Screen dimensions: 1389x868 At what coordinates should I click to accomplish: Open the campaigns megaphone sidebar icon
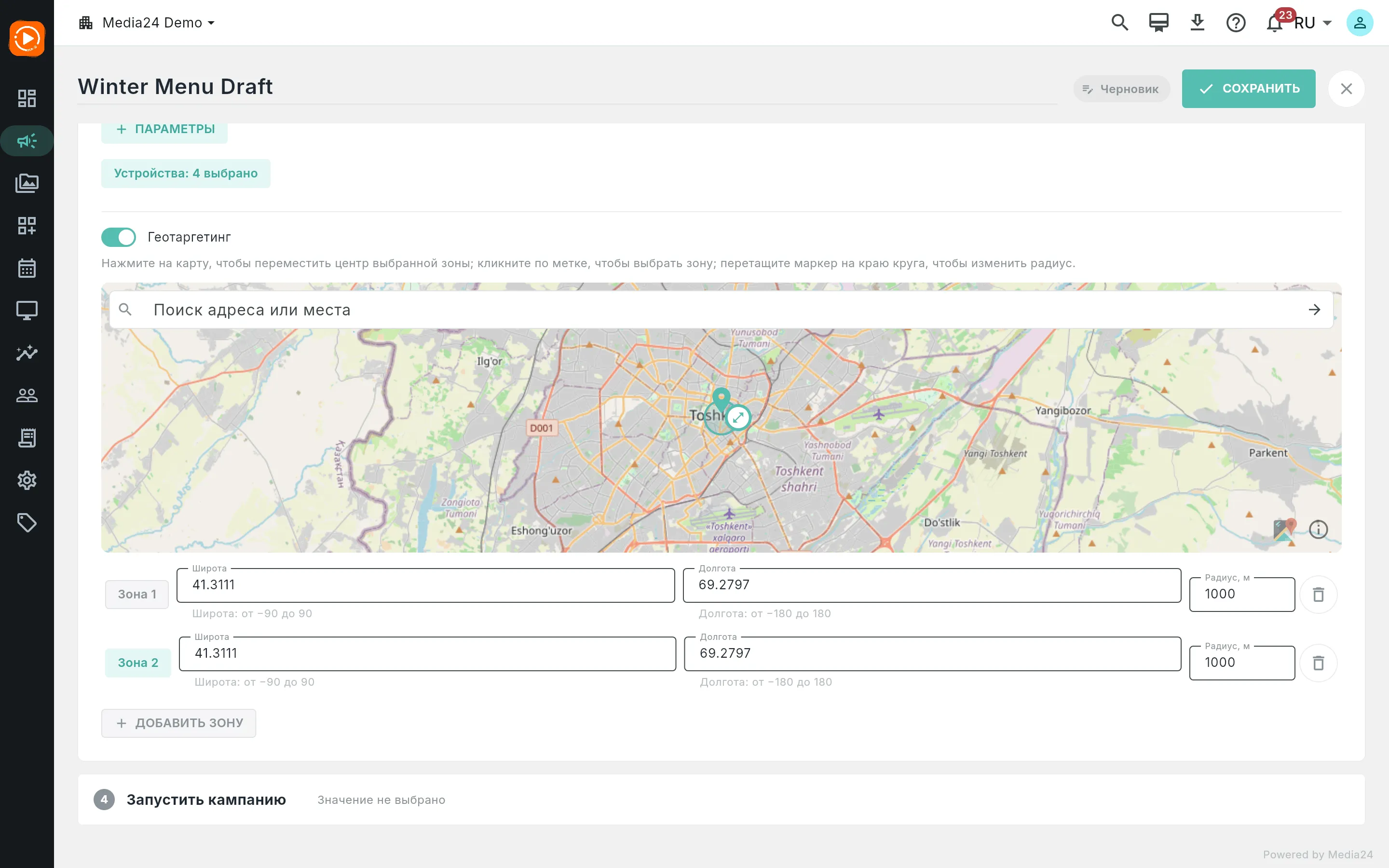tap(27, 141)
